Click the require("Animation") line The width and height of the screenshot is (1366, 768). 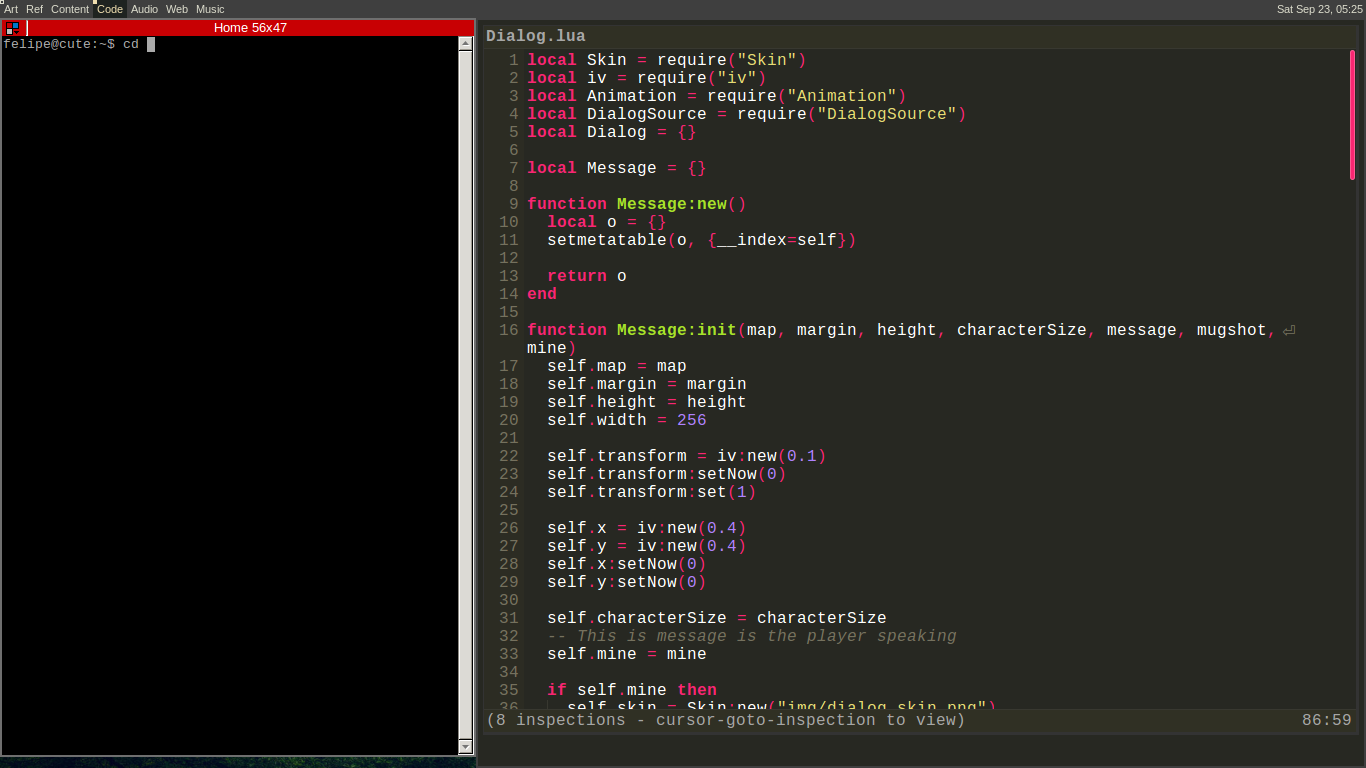tap(717, 96)
